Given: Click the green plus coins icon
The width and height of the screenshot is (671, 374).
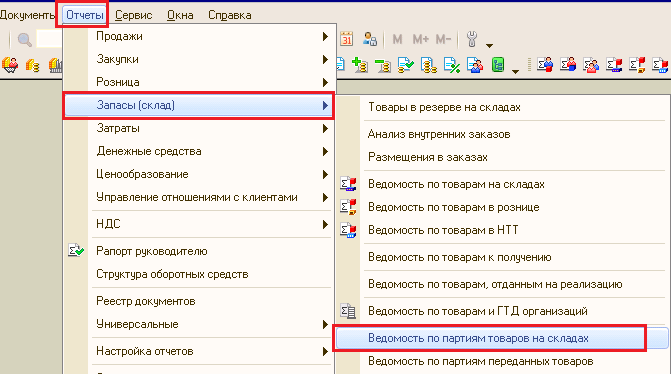Looking at the screenshot, I should (x=359, y=65).
